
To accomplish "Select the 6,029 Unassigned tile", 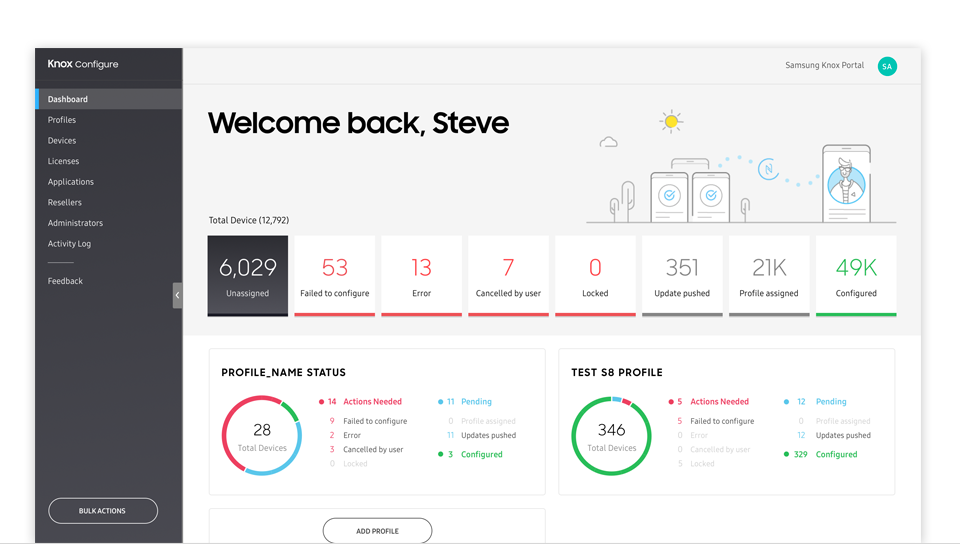I will tap(247, 276).
